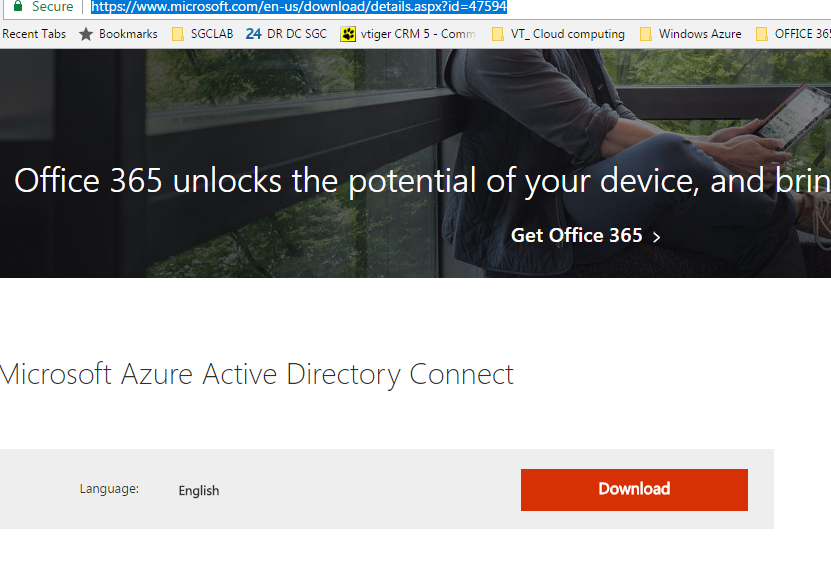
Task: Click the Language label
Action: pos(109,489)
